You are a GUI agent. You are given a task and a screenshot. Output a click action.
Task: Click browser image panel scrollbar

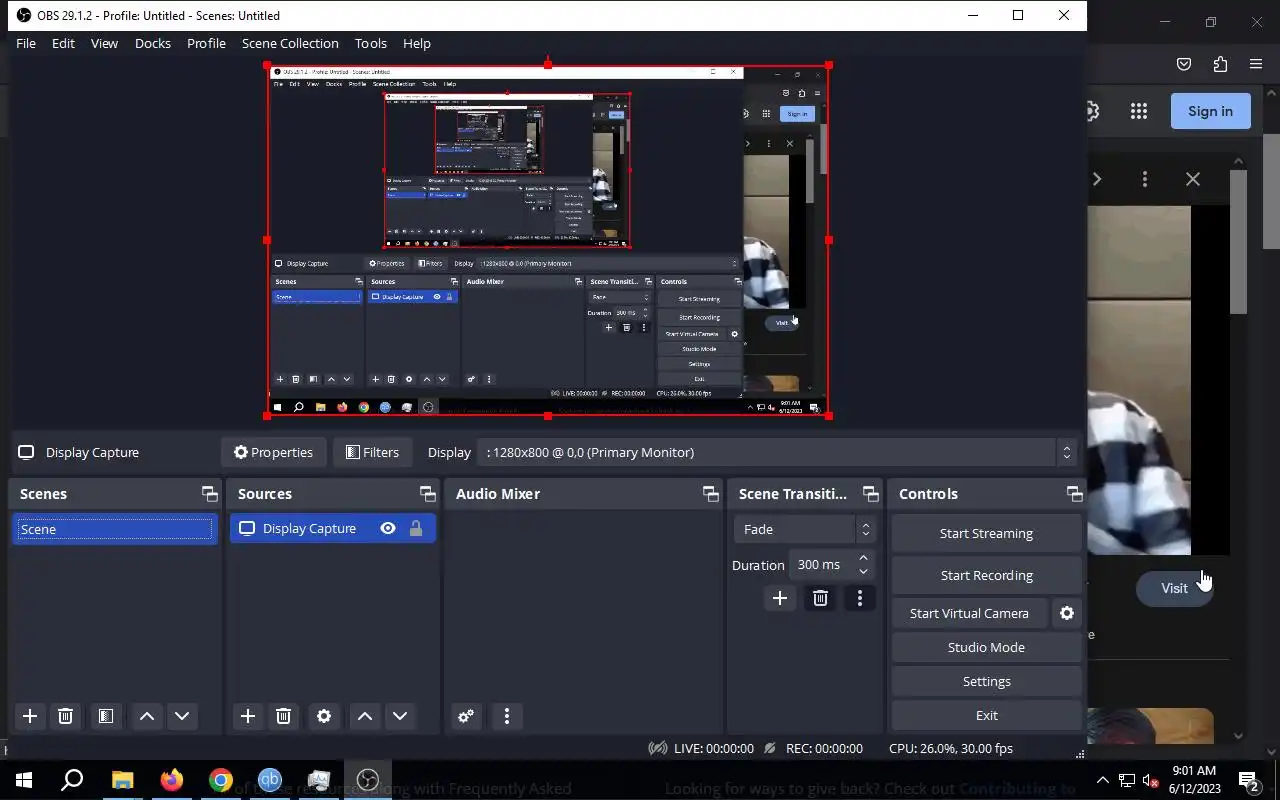[x=1238, y=240]
